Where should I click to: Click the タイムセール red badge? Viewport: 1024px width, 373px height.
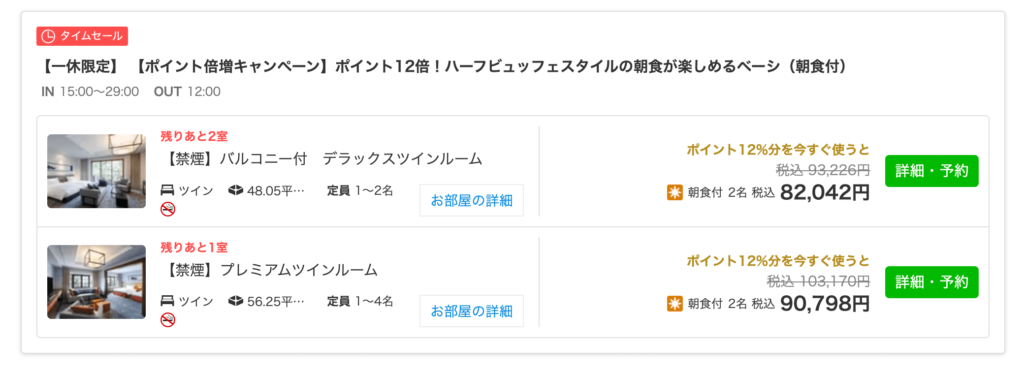82,37
